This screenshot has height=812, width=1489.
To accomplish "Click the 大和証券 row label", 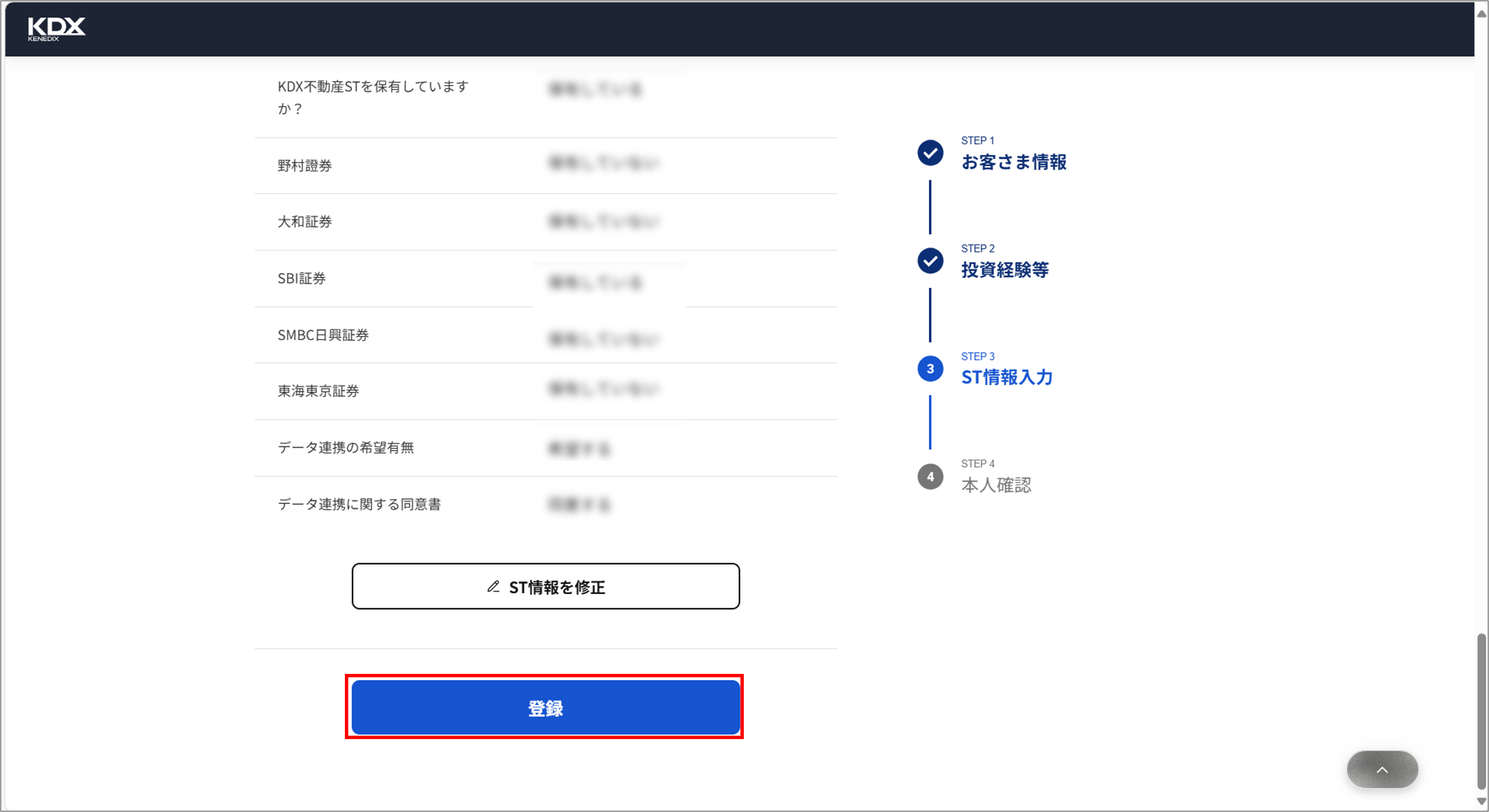I will point(305,222).
